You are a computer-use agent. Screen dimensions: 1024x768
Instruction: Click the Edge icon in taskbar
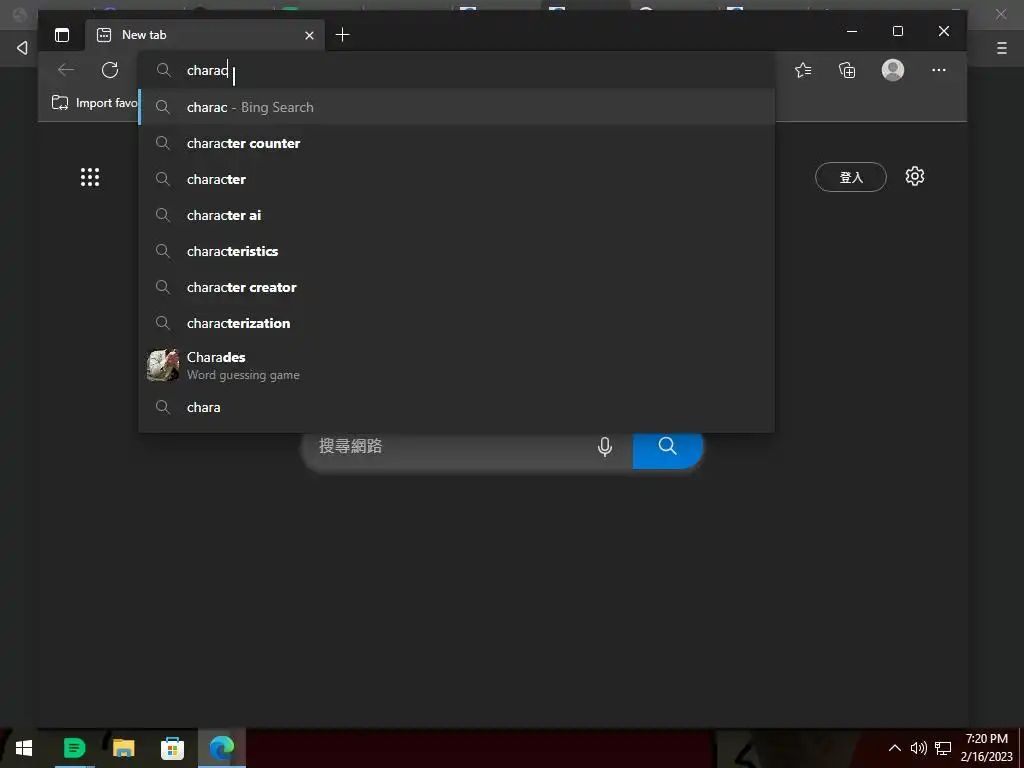(x=222, y=748)
